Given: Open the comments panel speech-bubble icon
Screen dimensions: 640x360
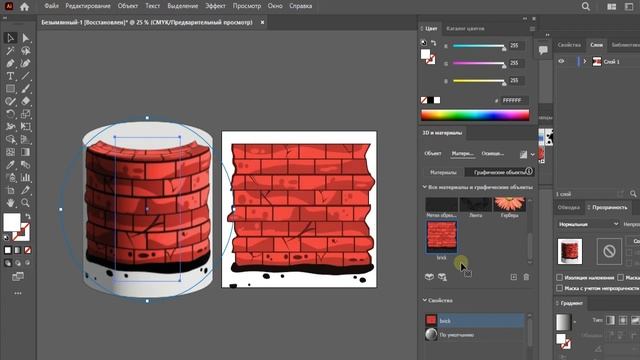Looking at the screenshot, I should 543,50.
